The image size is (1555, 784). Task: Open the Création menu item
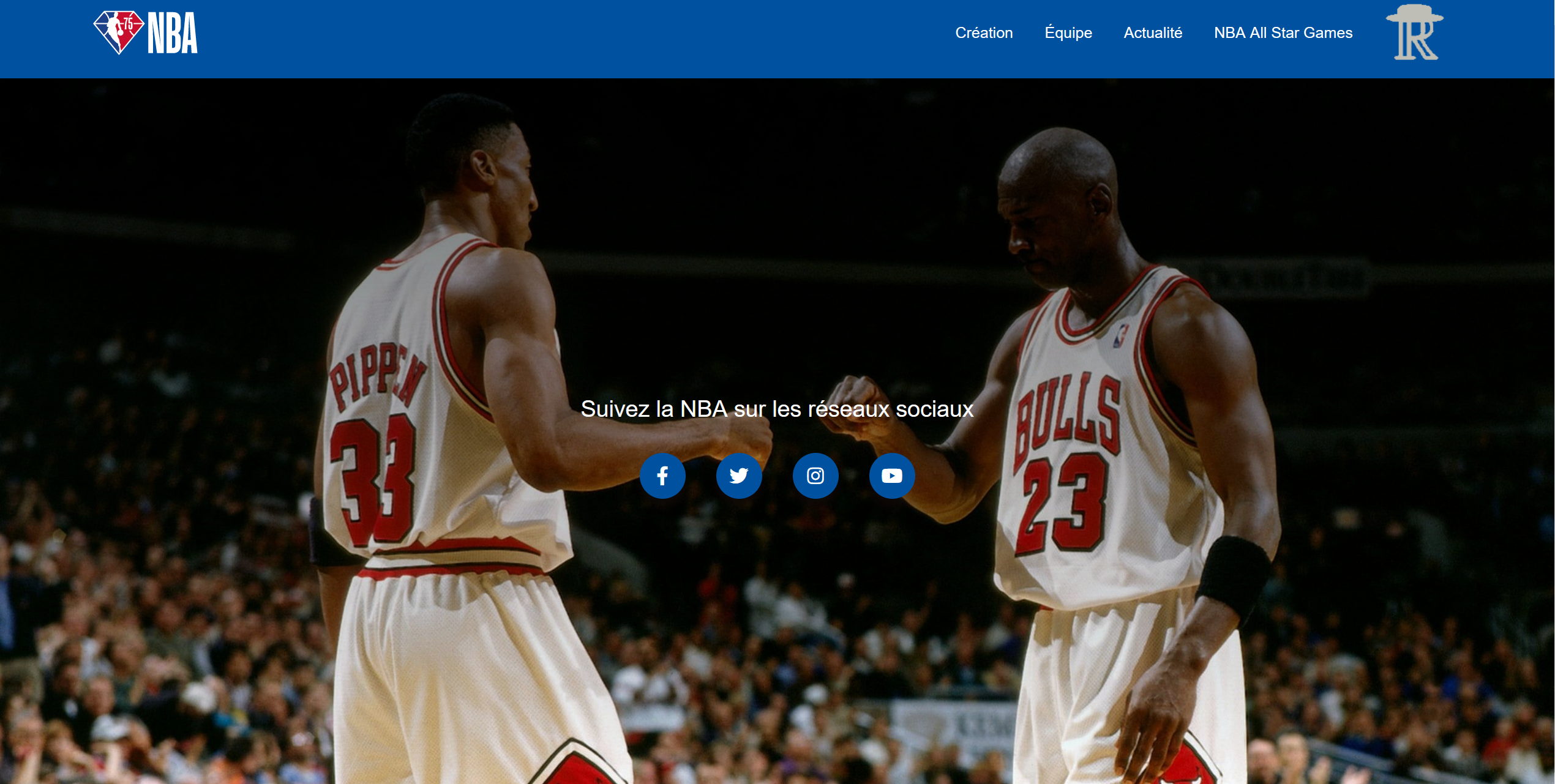click(x=984, y=33)
